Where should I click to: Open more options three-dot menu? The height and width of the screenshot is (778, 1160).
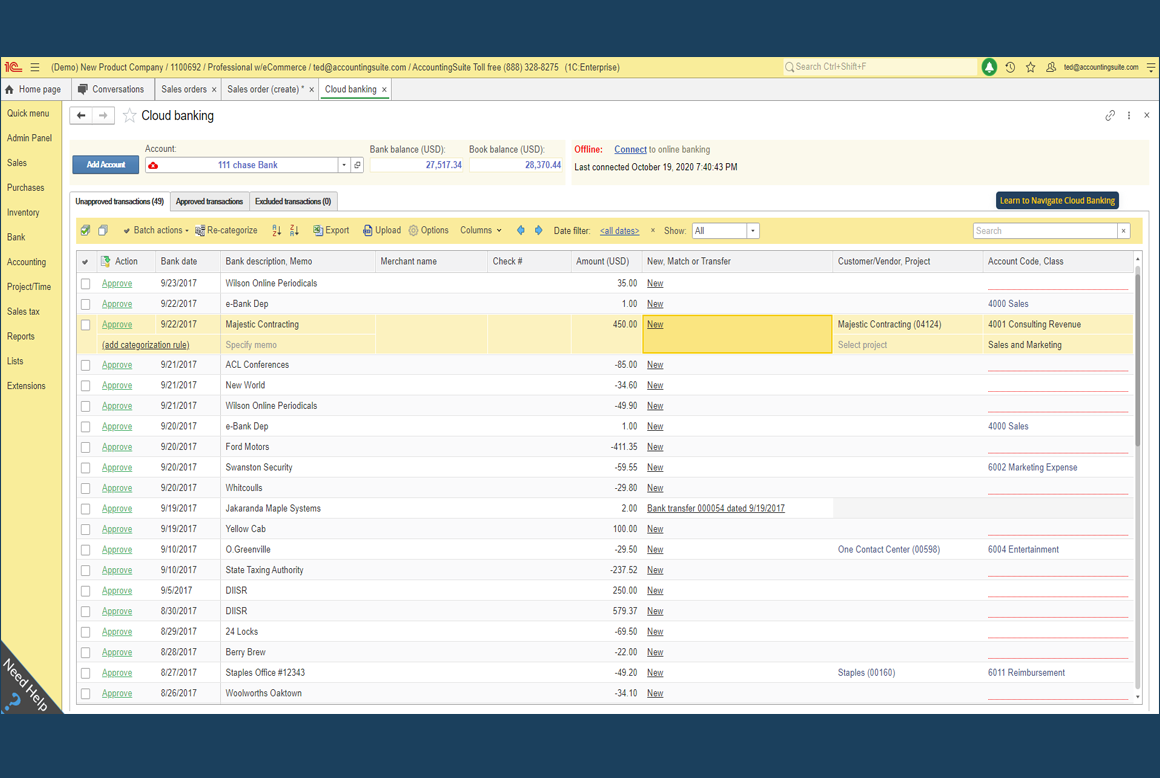tap(1129, 115)
